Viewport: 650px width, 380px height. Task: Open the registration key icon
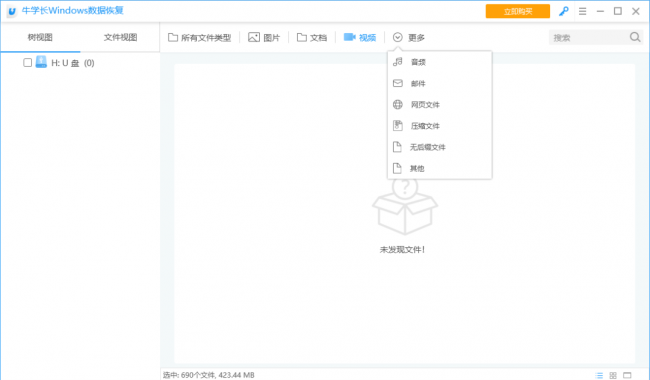pyautogui.click(x=563, y=12)
